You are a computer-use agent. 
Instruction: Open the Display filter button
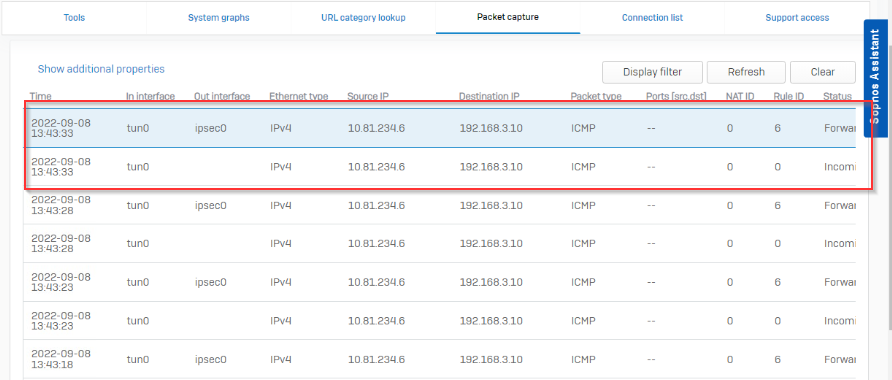653,72
